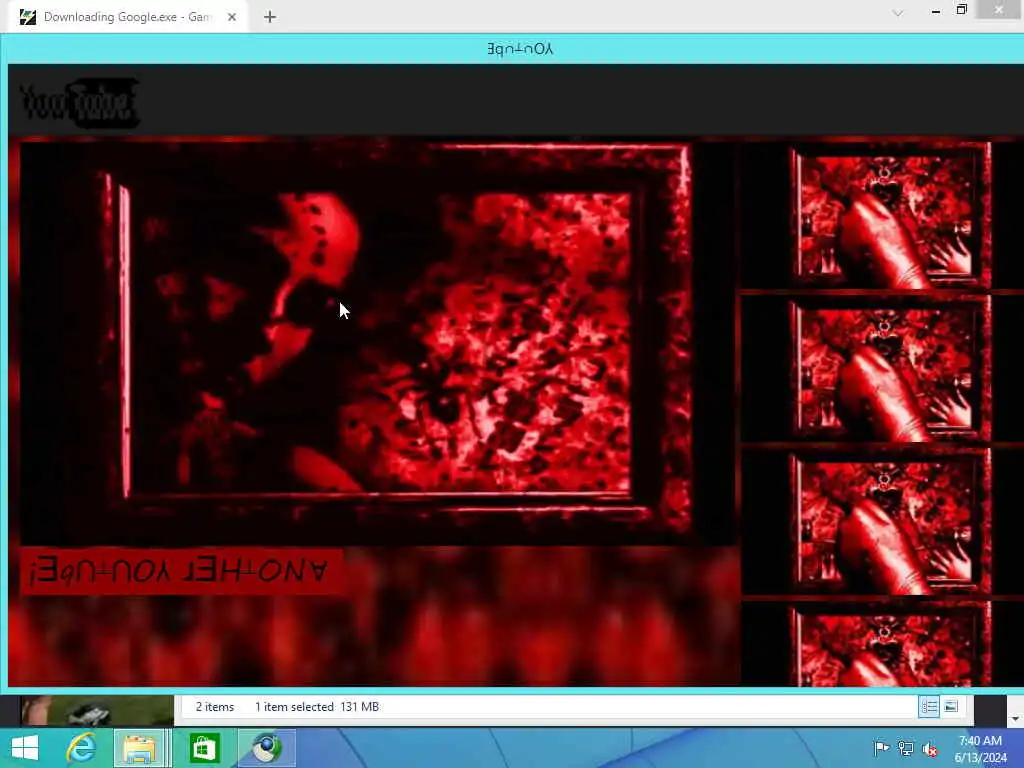The height and width of the screenshot is (768, 1024).
Task: Click the distorted YouTube logo
Action: 80,103
